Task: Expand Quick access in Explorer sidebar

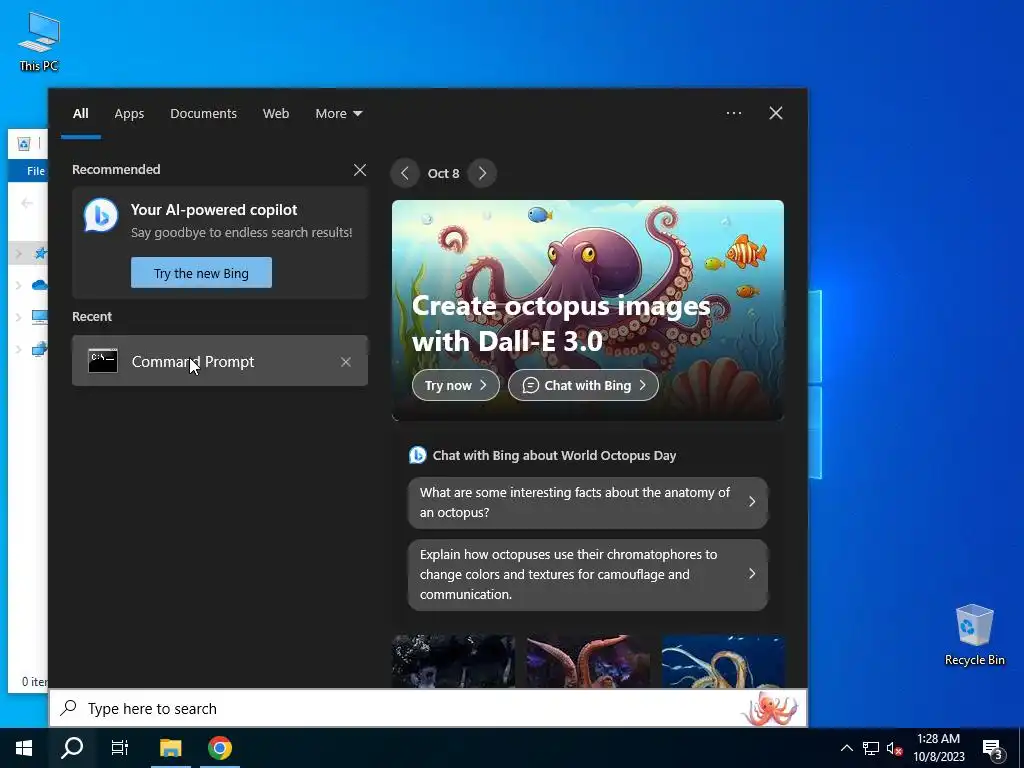Action: coord(18,253)
